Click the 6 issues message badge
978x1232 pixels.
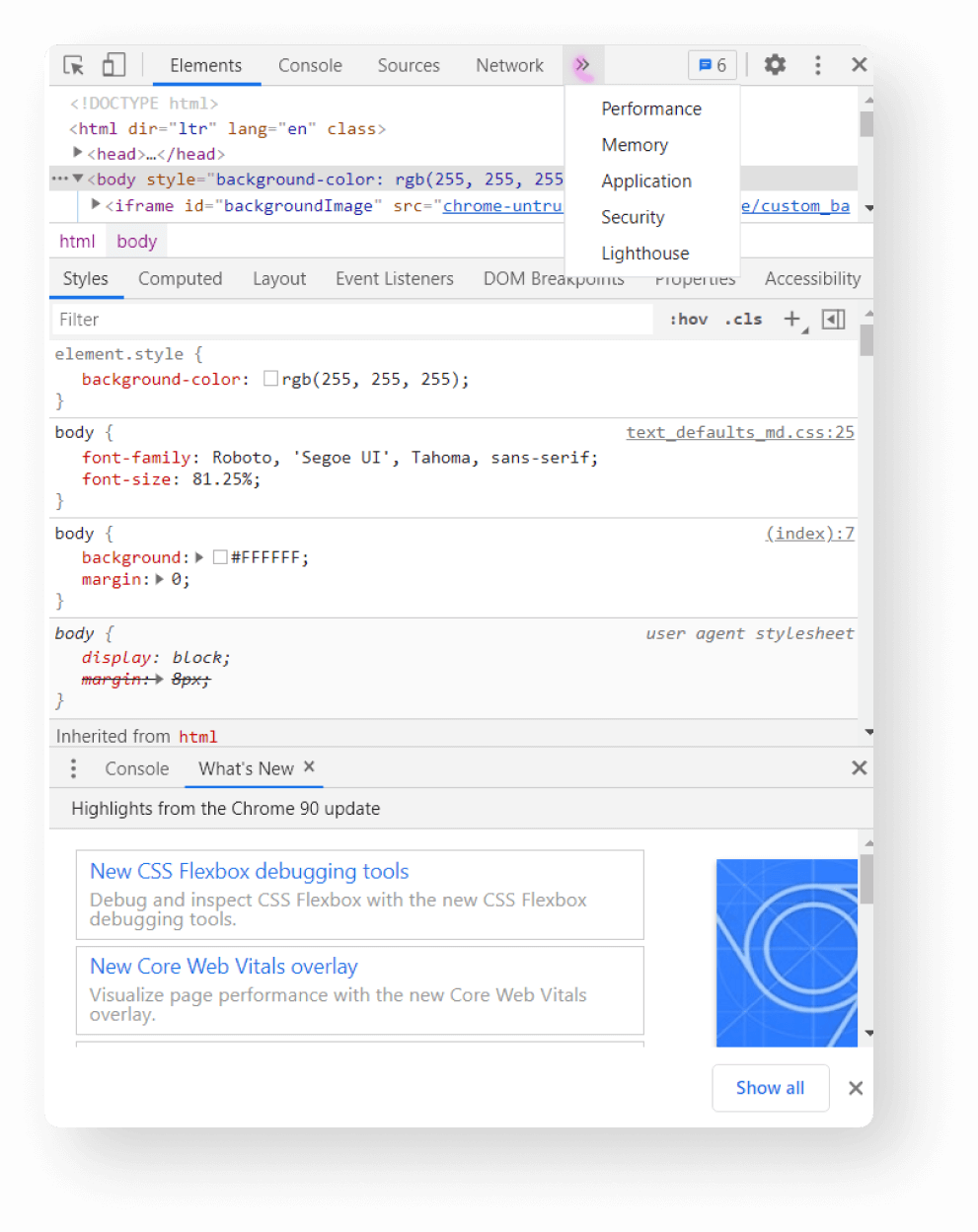[712, 65]
